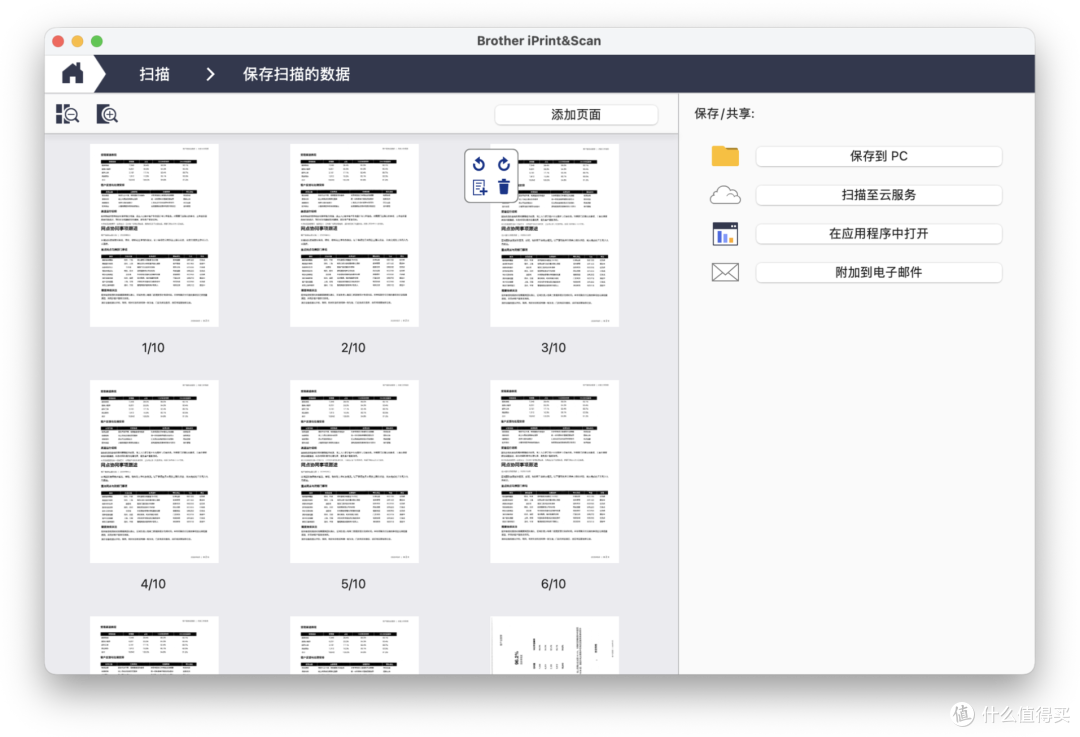Screen dimensions: 1080x737
Task: Navigate back to 扫描 breadcrumb
Action: pos(154,74)
